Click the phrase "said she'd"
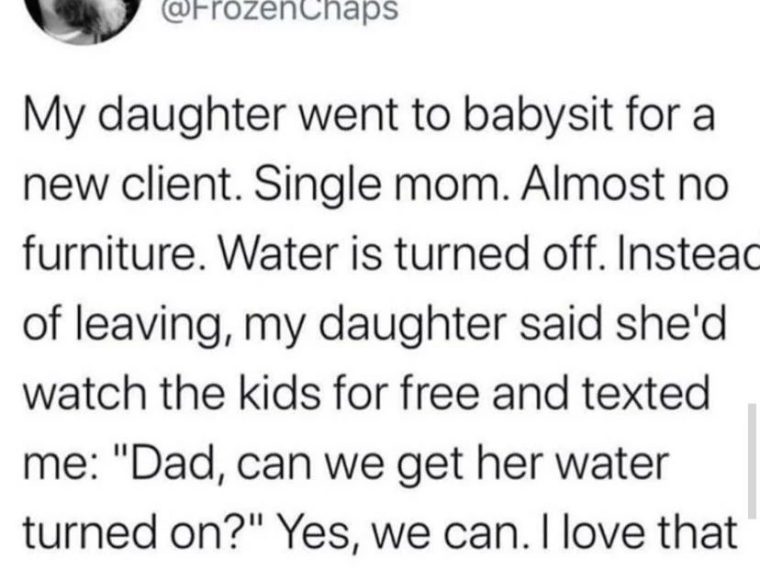Screen dimensions: 760x570 [623, 322]
